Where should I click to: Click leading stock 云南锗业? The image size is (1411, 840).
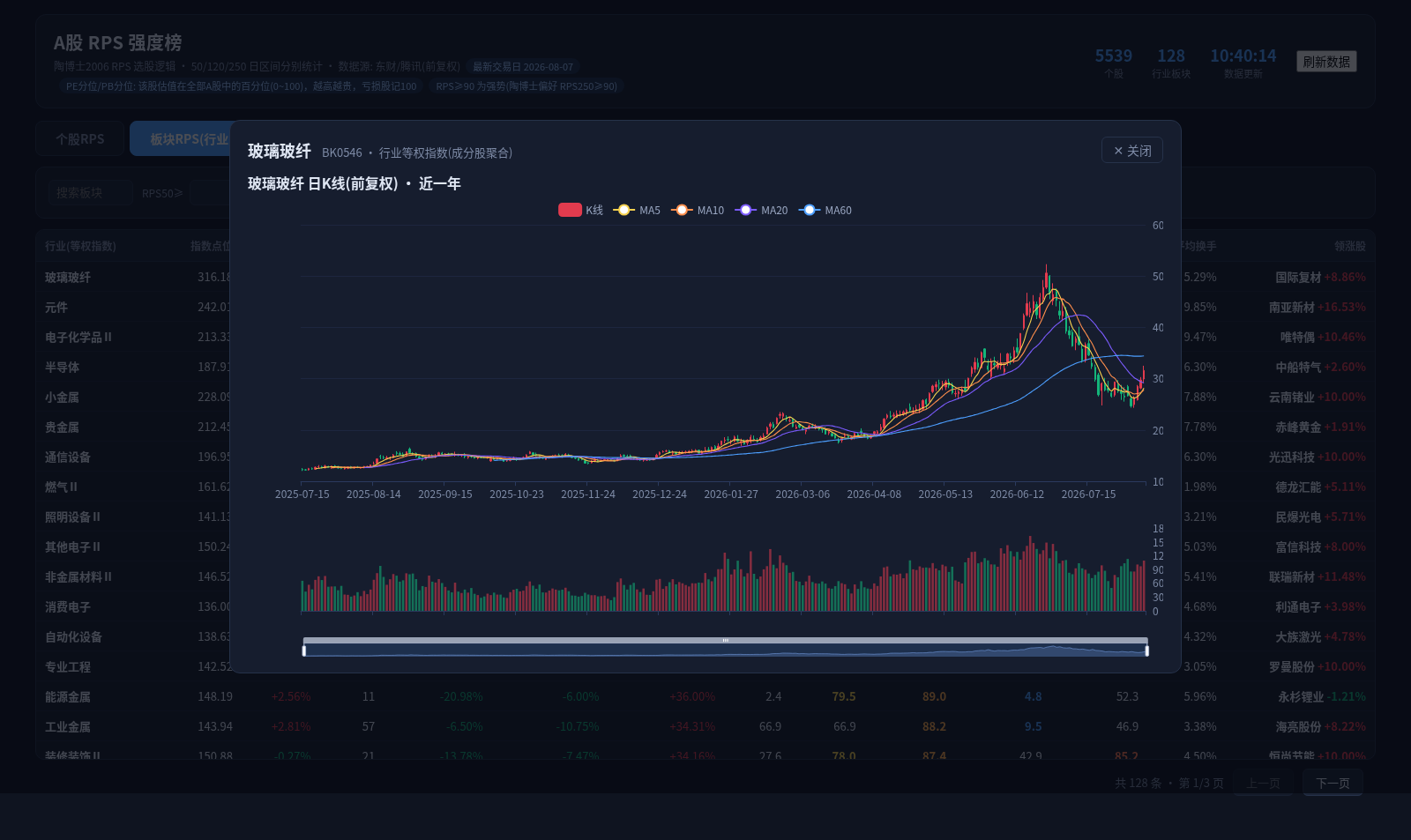pyautogui.click(x=1292, y=398)
